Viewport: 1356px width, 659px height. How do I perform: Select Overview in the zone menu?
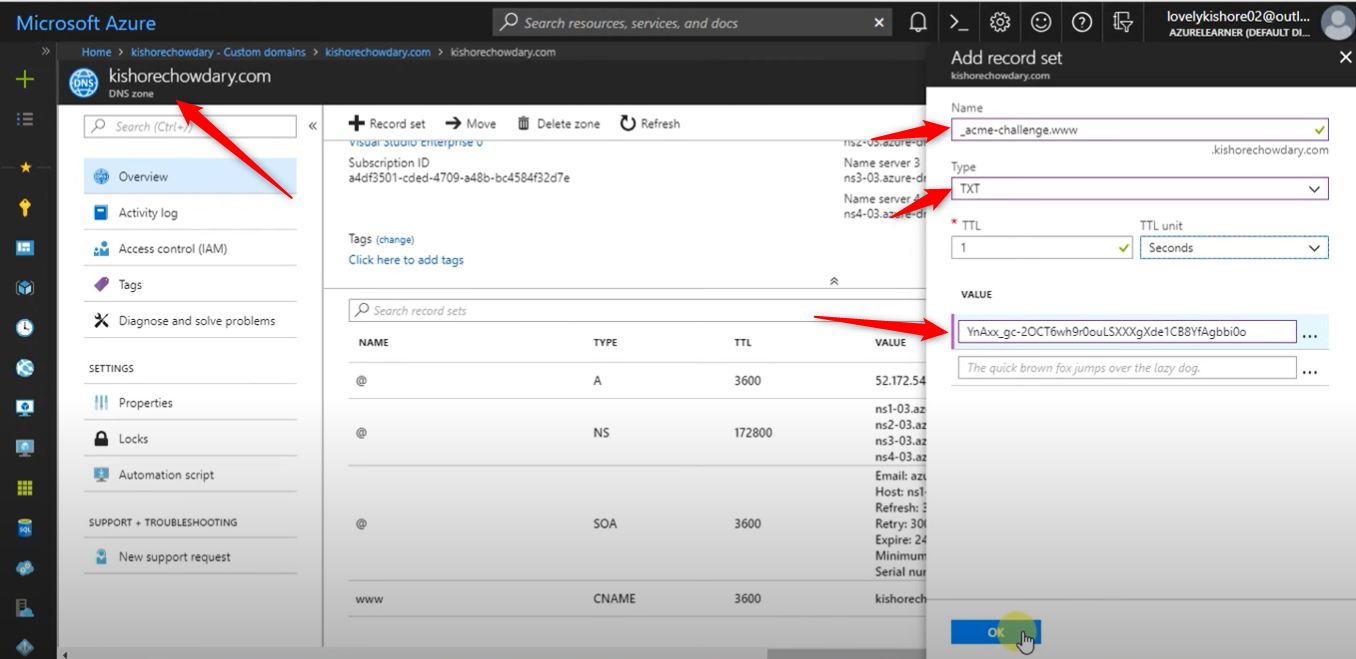pyautogui.click(x=190, y=177)
